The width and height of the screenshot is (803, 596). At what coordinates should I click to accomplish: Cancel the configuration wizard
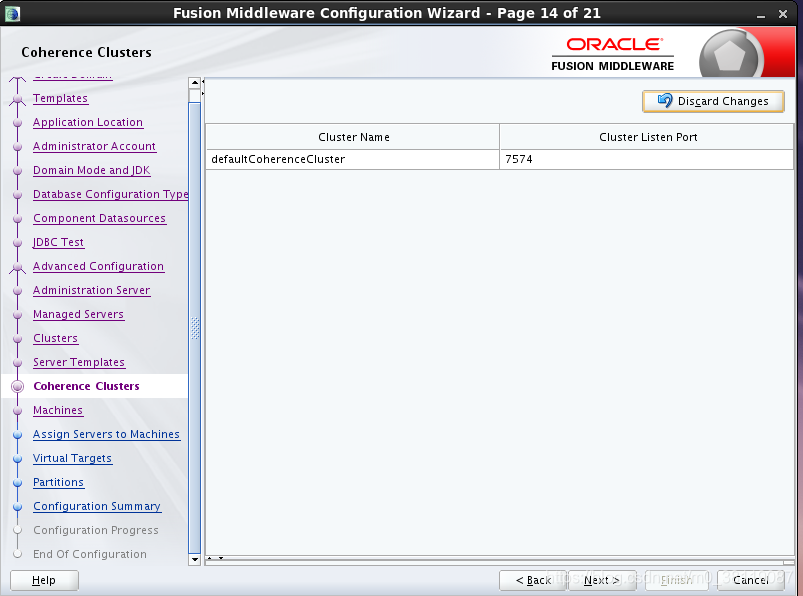(x=750, y=580)
